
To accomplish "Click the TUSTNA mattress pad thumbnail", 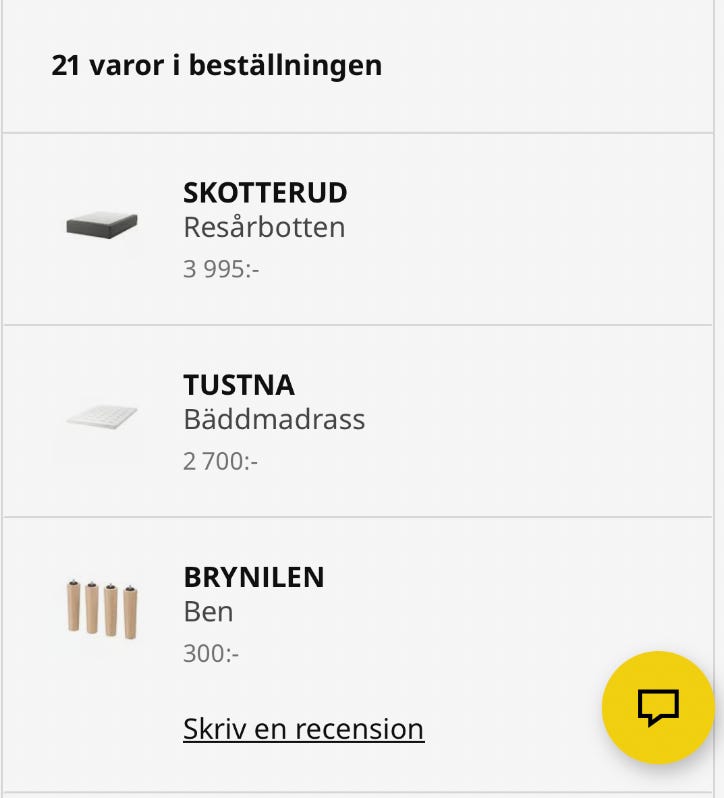I will pos(101,417).
